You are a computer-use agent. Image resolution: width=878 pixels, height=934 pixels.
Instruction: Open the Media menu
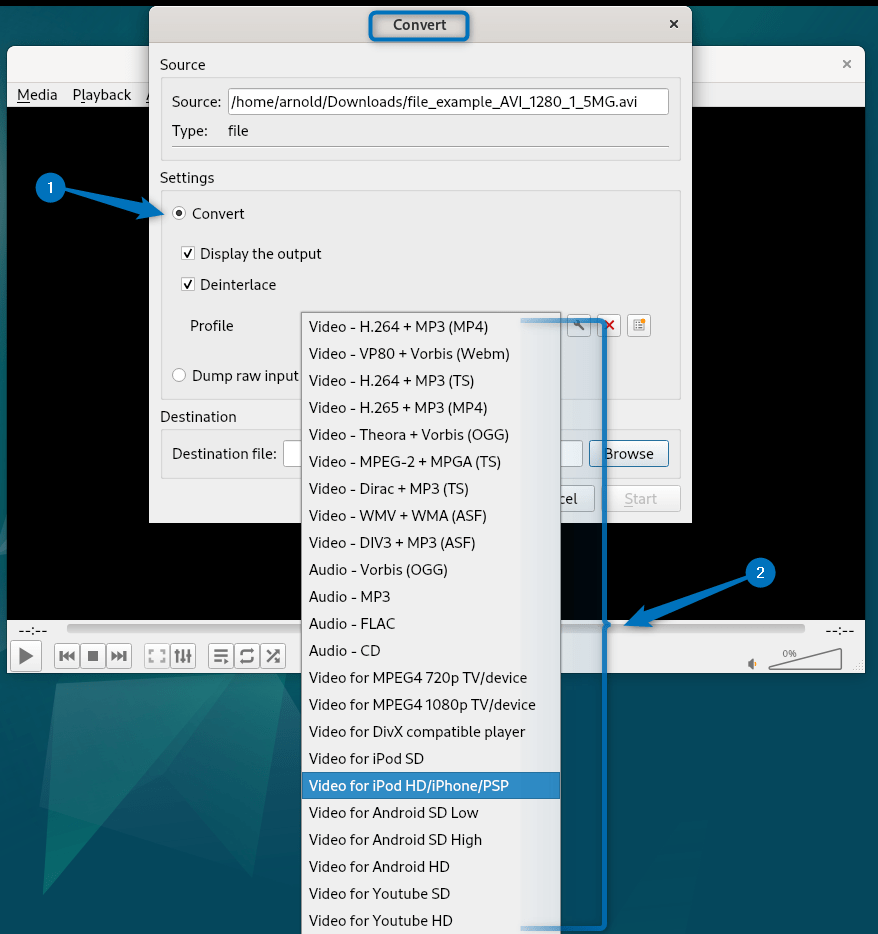(x=37, y=95)
